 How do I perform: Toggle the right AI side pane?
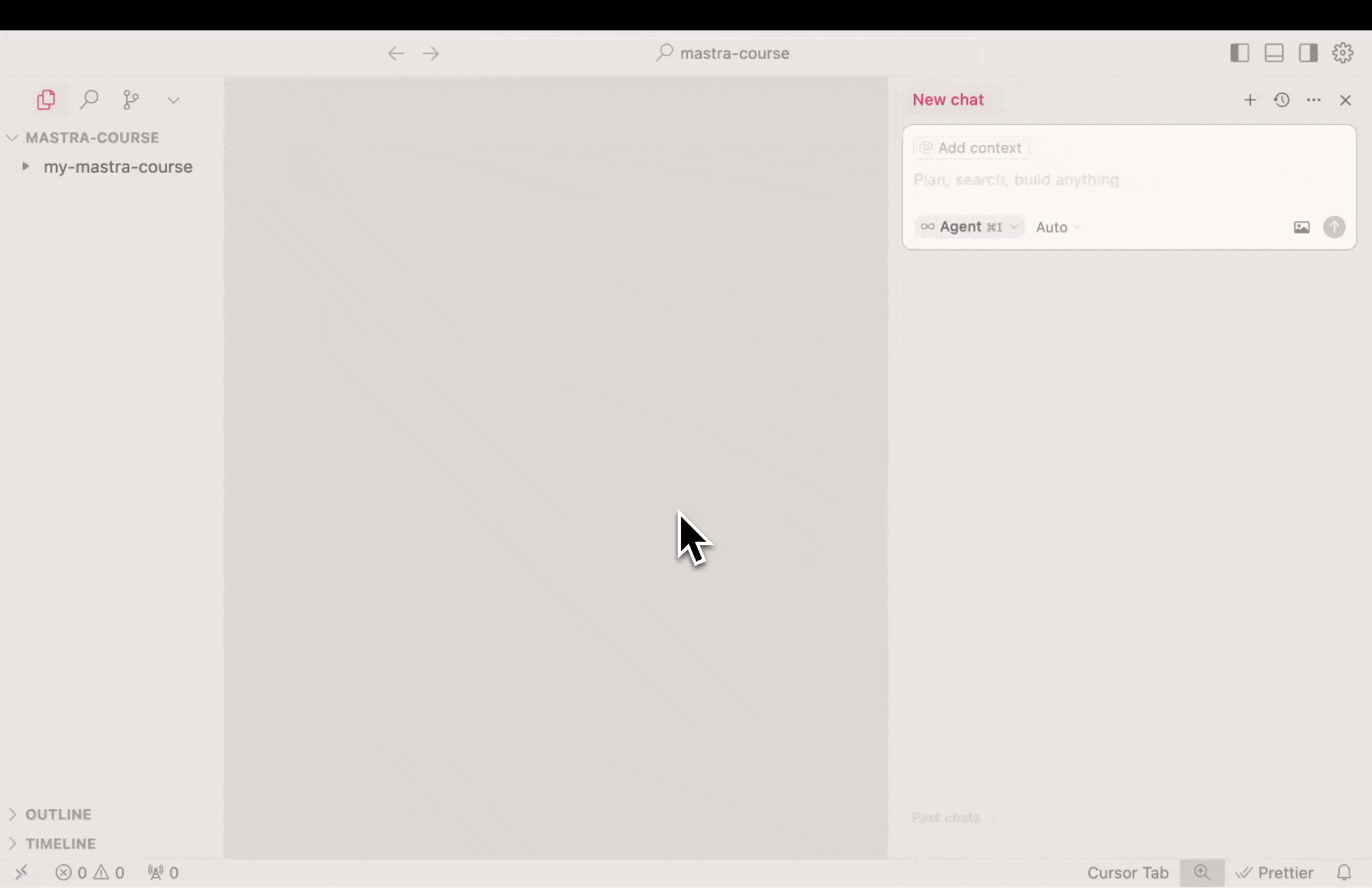pos(1308,53)
